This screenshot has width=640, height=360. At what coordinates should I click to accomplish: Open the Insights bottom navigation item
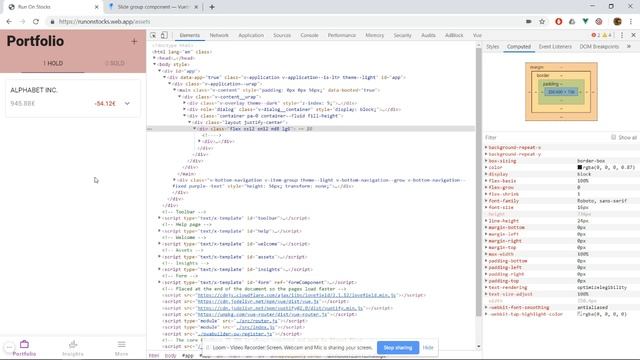coord(73,348)
